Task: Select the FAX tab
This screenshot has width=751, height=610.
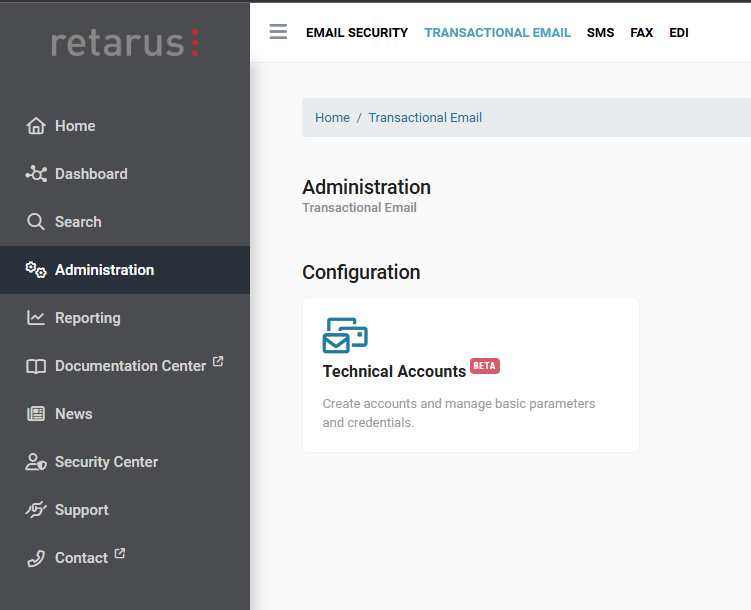Action: 641,33
